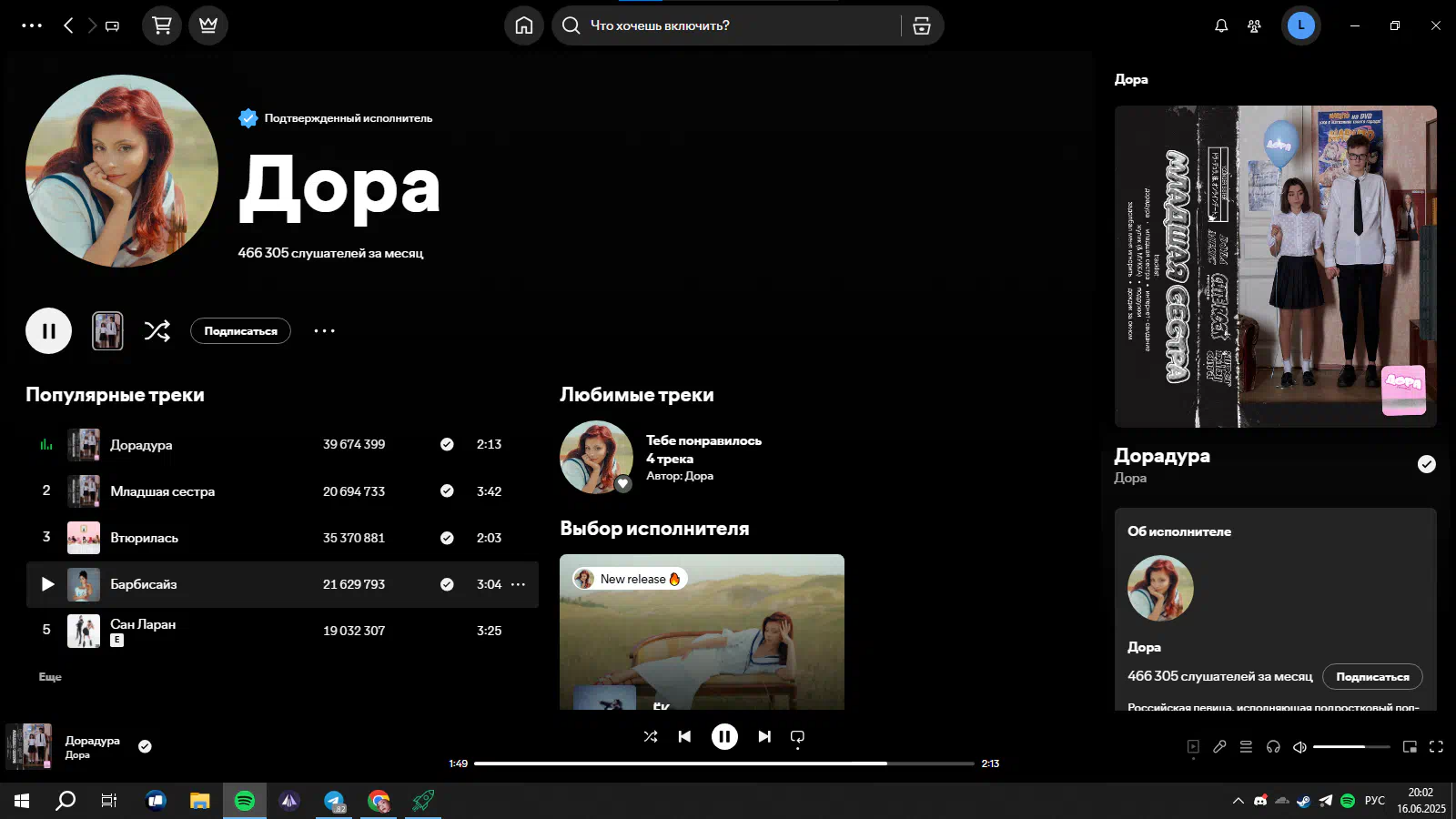
Task: Open Windows taskbar search
Action: click(x=66, y=801)
